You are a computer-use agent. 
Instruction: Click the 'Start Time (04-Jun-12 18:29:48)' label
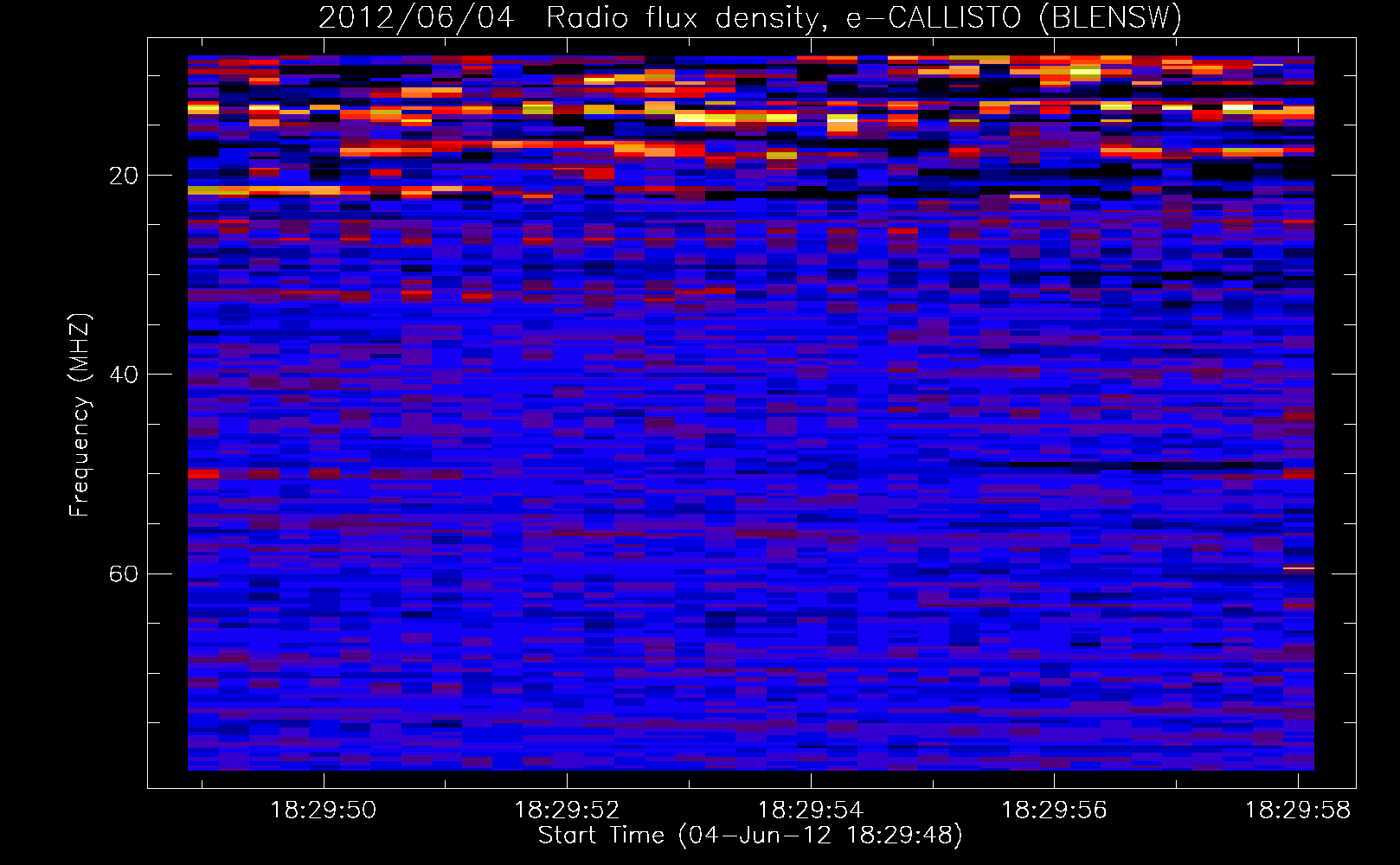point(750,836)
